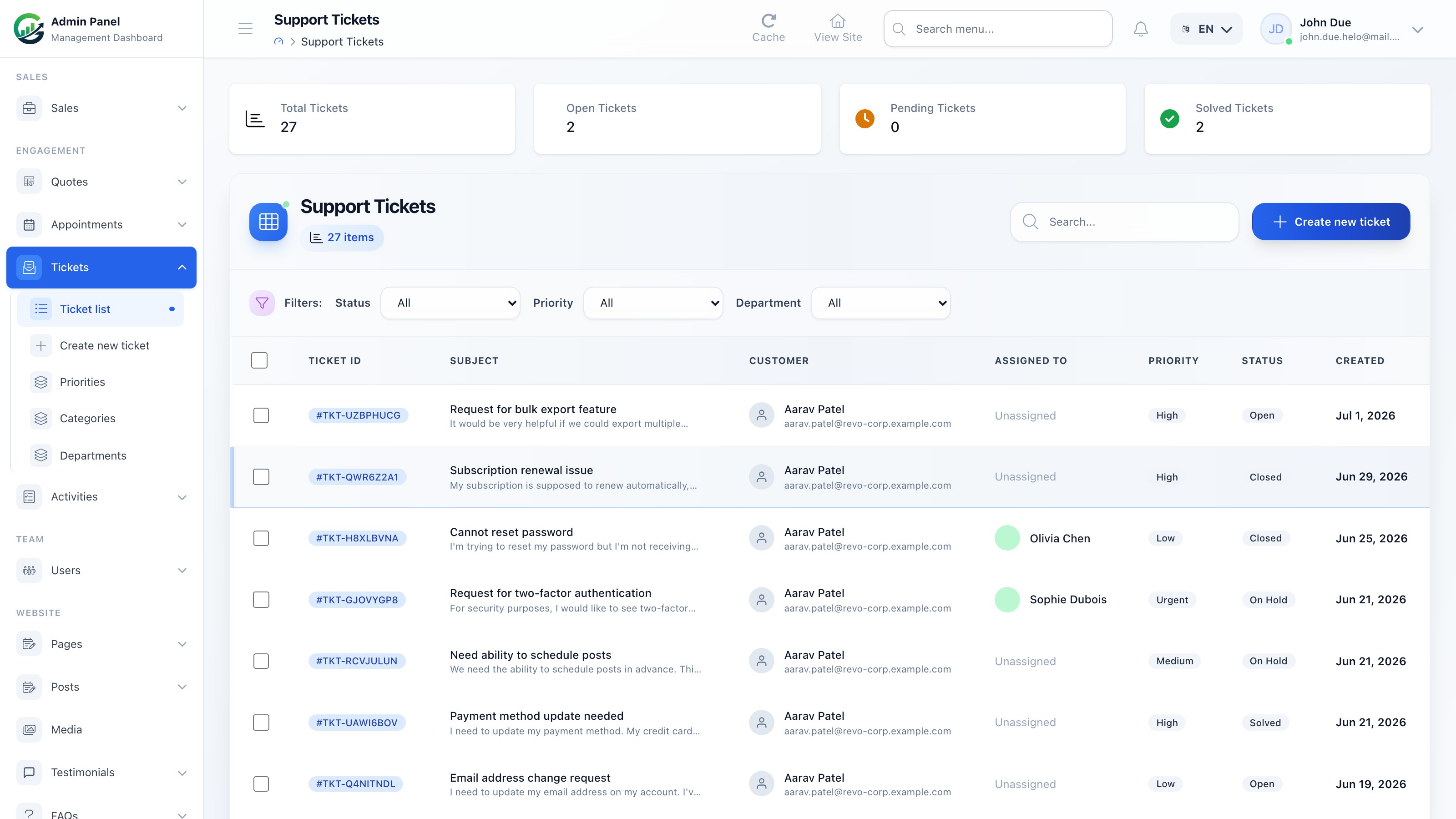This screenshot has width=1456, height=819.
Task: Click the Solved status badge
Action: coord(1265,723)
